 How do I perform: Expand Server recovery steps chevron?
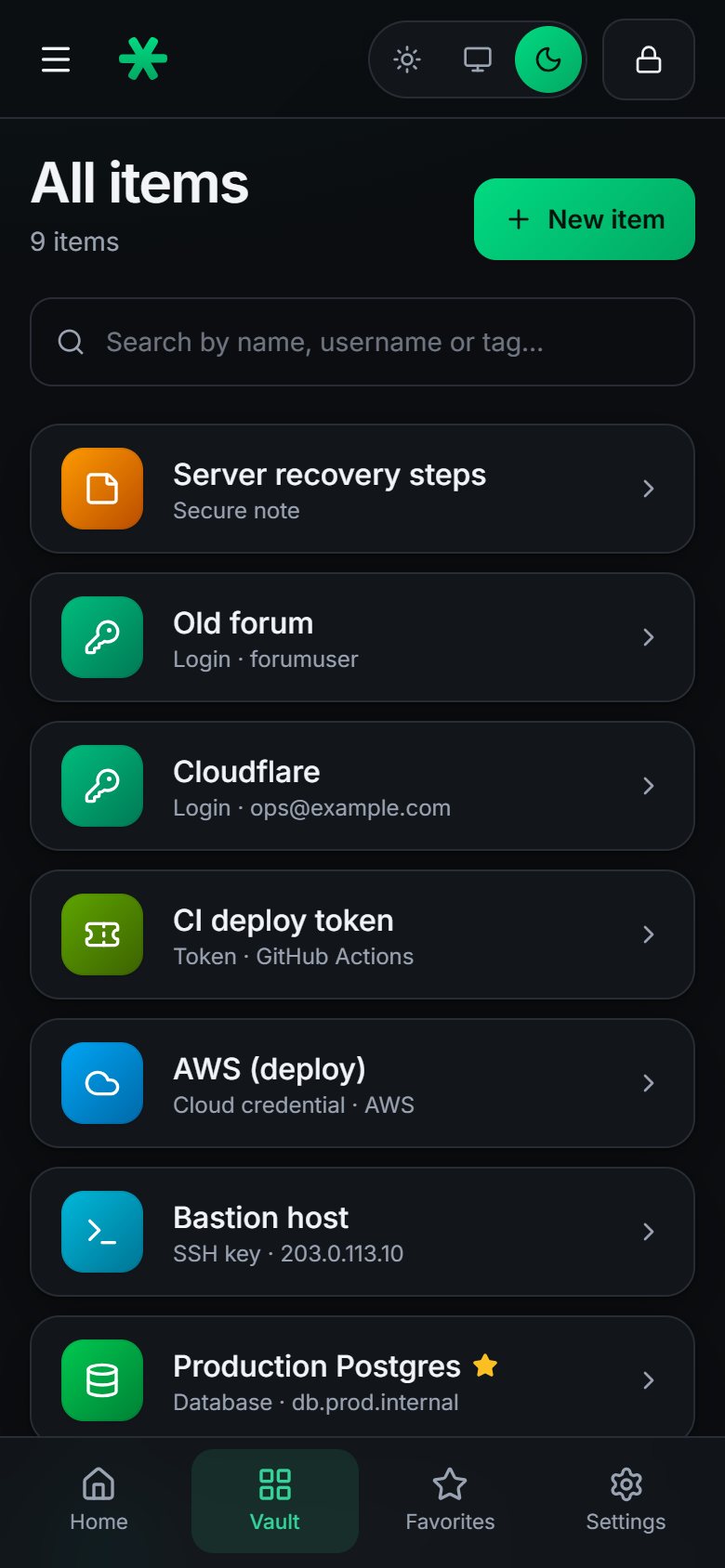coord(649,489)
